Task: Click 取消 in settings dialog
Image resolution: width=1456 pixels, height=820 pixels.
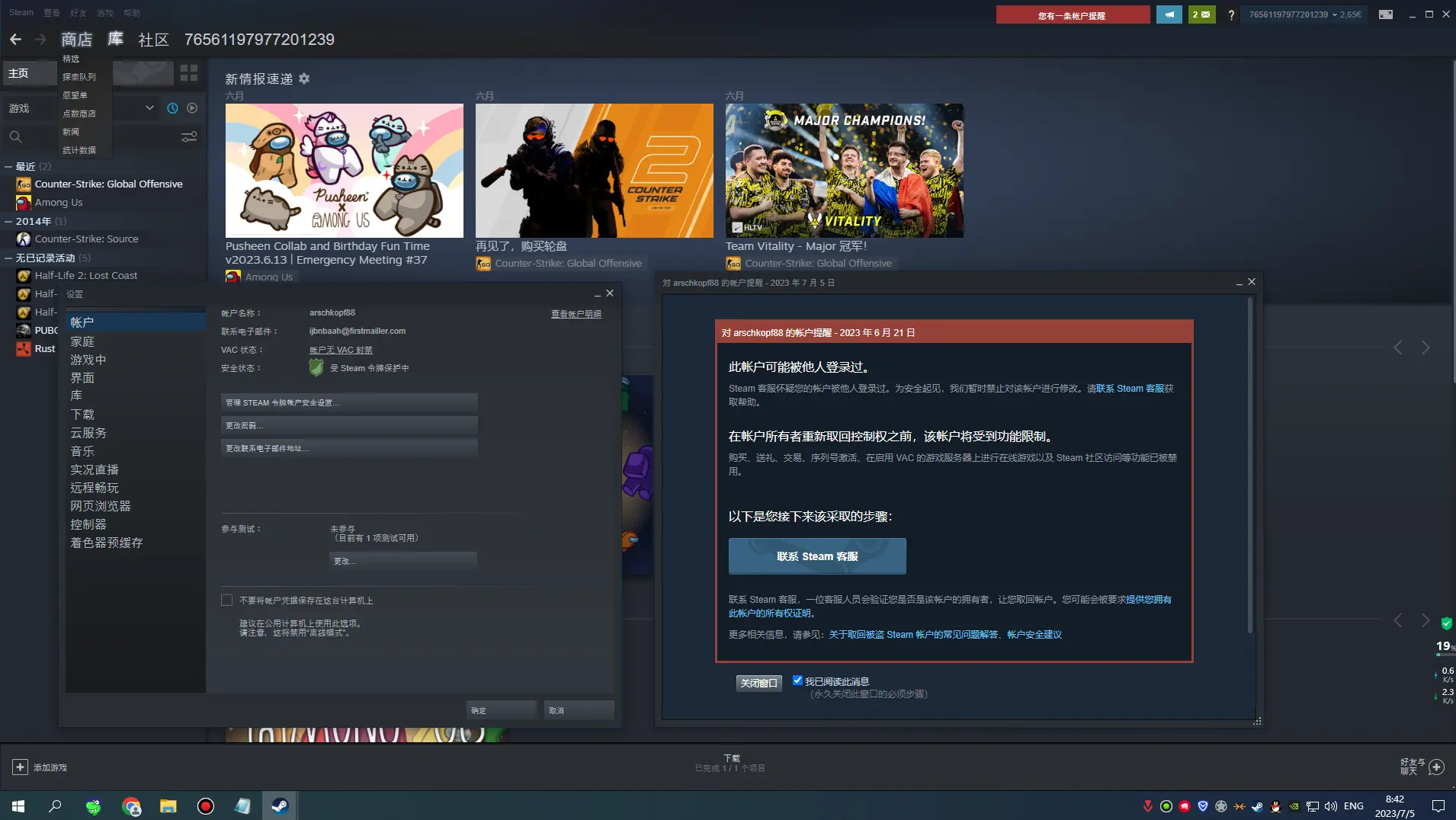Action: point(579,710)
